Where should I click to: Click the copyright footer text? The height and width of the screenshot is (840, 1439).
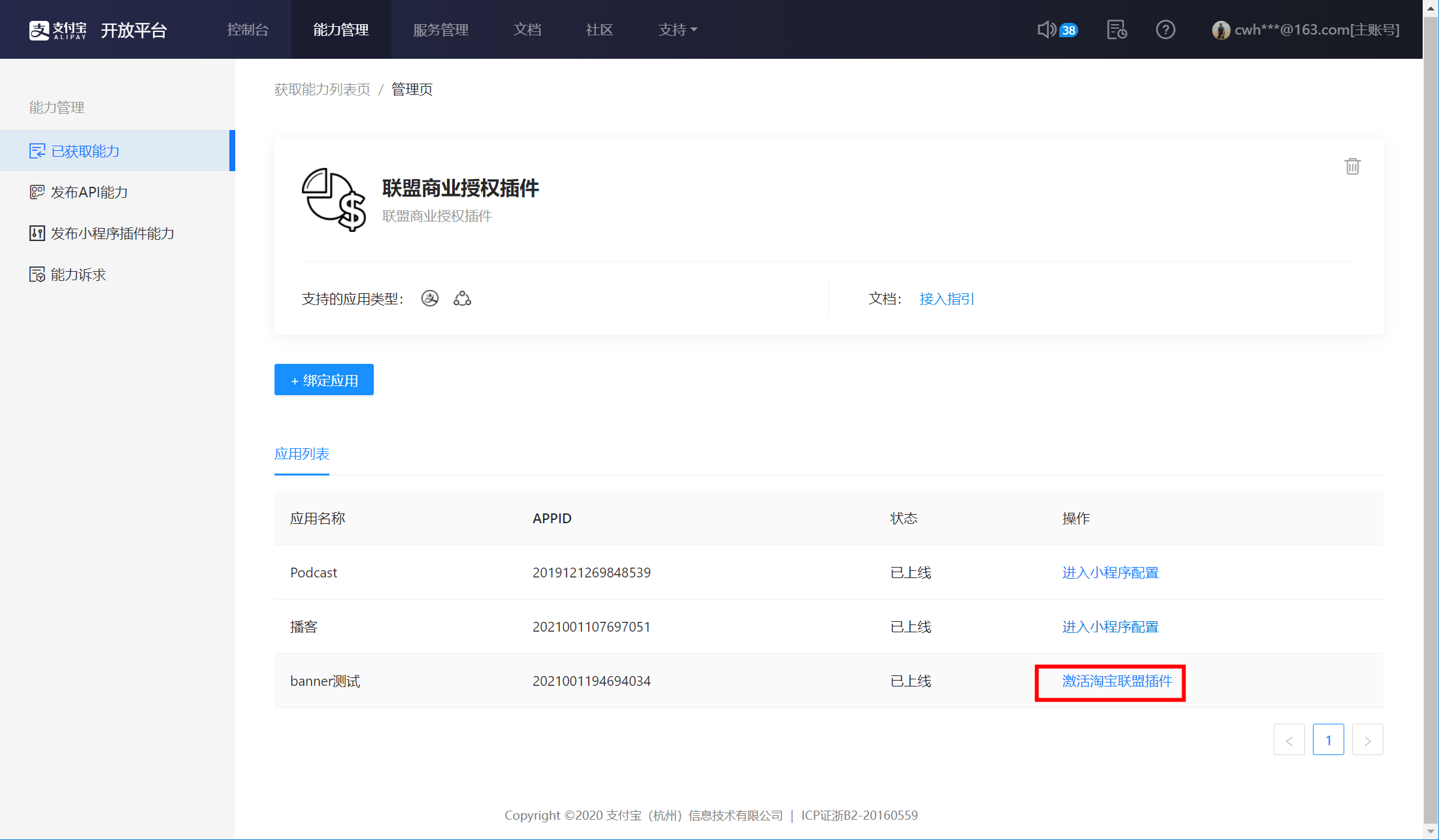(x=711, y=815)
